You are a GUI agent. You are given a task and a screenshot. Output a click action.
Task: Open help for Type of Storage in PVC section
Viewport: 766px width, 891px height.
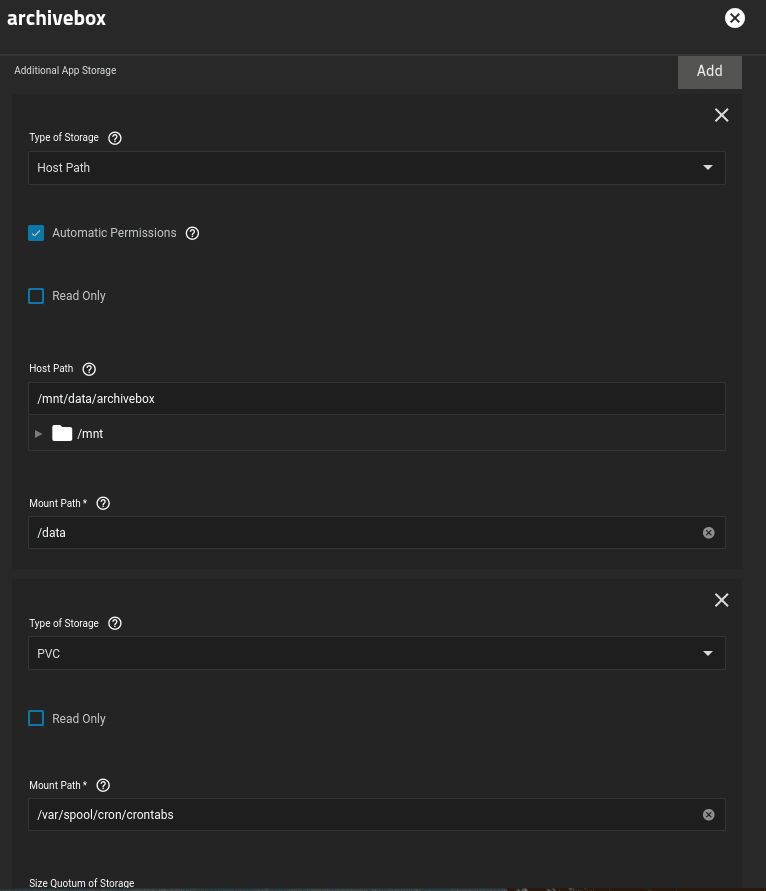(115, 623)
